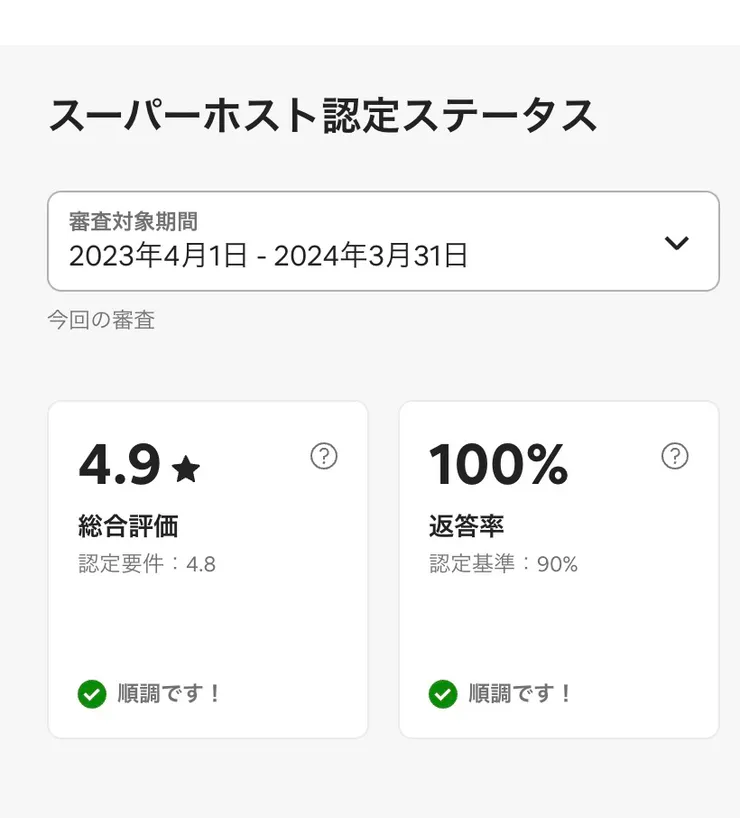The width and height of the screenshot is (740, 818).
Task: Click the green checkmark under 返答率
Action: [x=443, y=693]
